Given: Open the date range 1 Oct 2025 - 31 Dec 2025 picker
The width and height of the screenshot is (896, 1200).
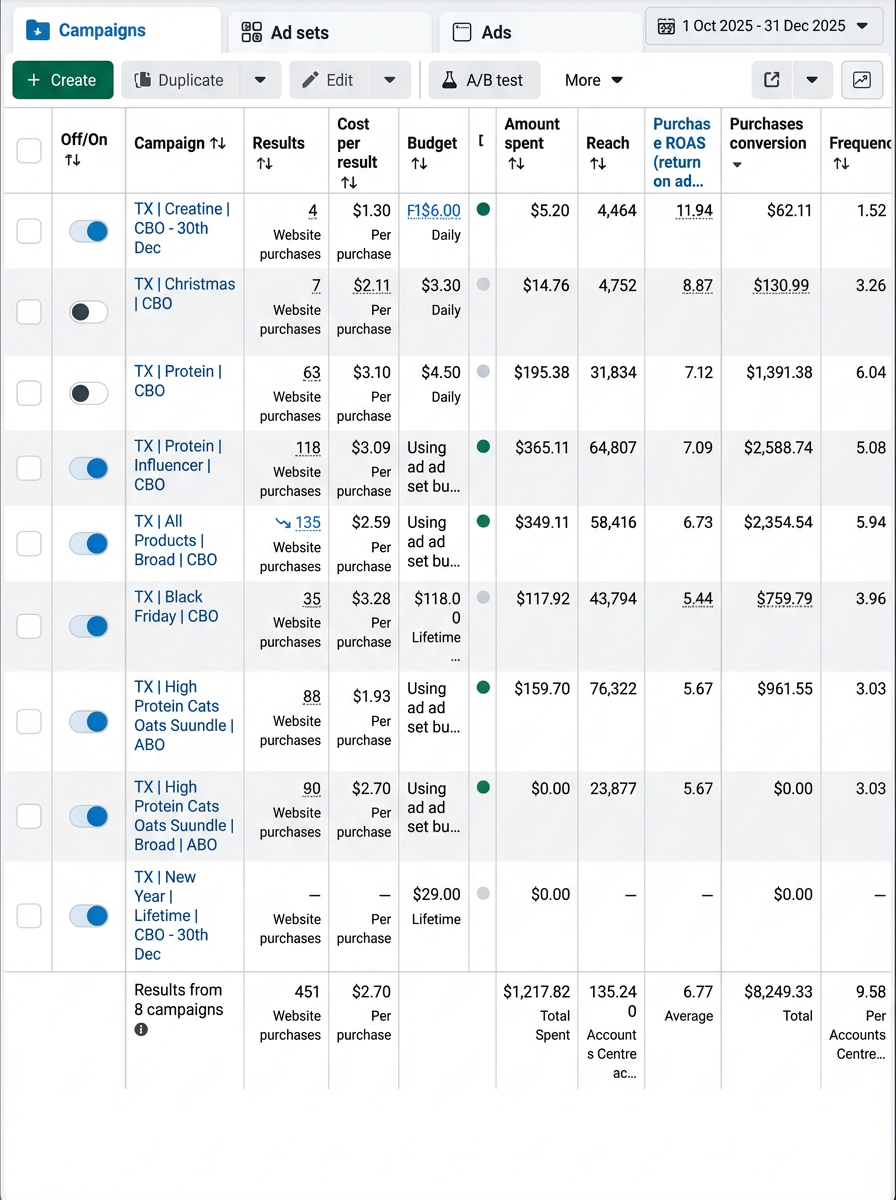Looking at the screenshot, I should pyautogui.click(x=763, y=26).
